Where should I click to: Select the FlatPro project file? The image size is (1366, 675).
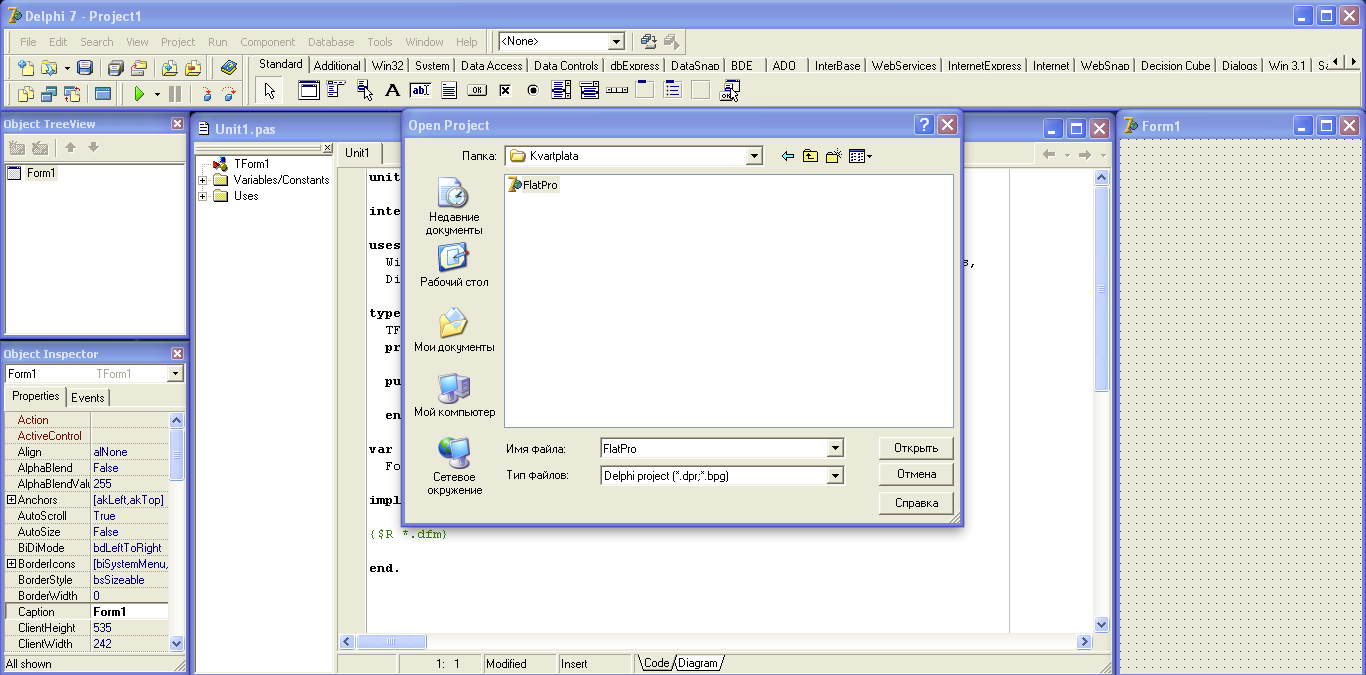coord(533,185)
